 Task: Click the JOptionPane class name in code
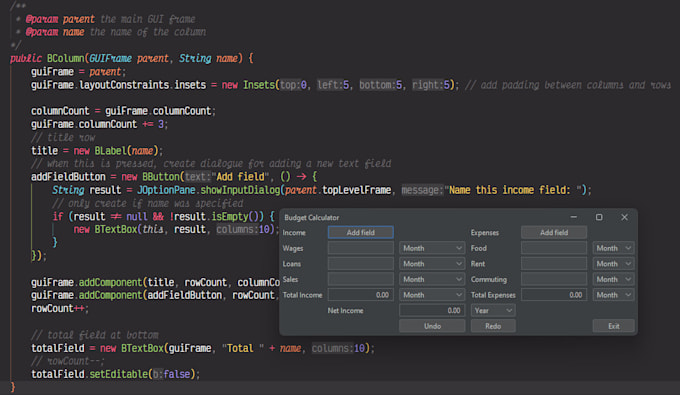166,190
